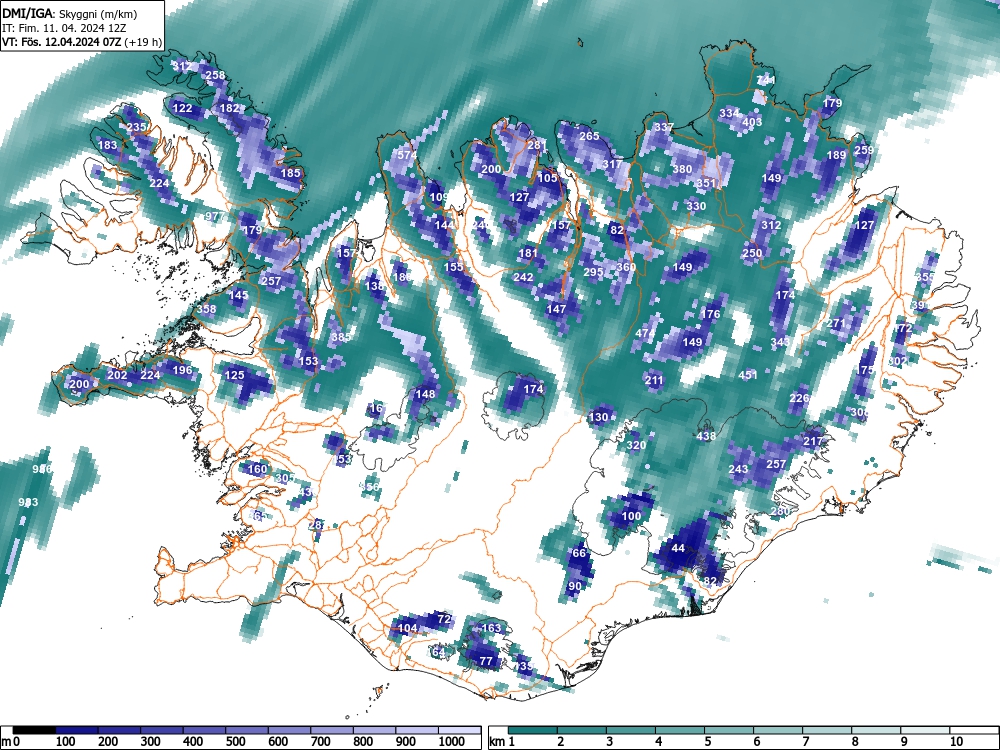The width and height of the screenshot is (1000, 750).
Task: Select the visibility label 977
Action: (214, 216)
